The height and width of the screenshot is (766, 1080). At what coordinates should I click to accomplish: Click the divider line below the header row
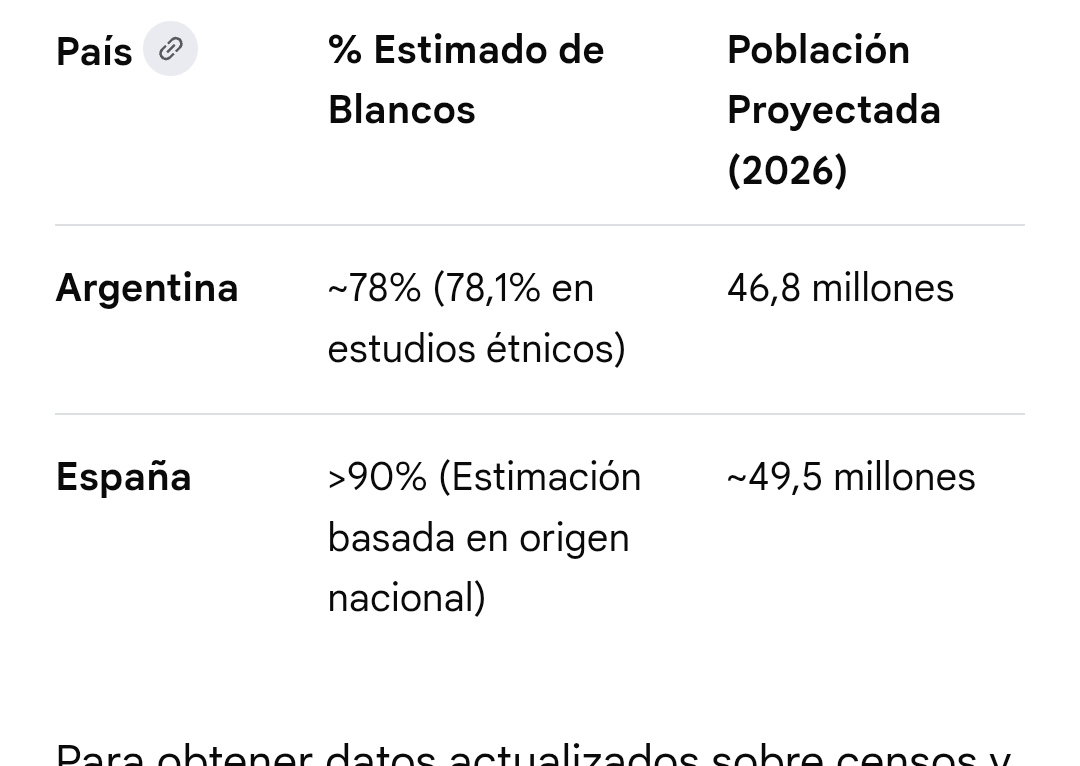pyautogui.click(x=540, y=225)
